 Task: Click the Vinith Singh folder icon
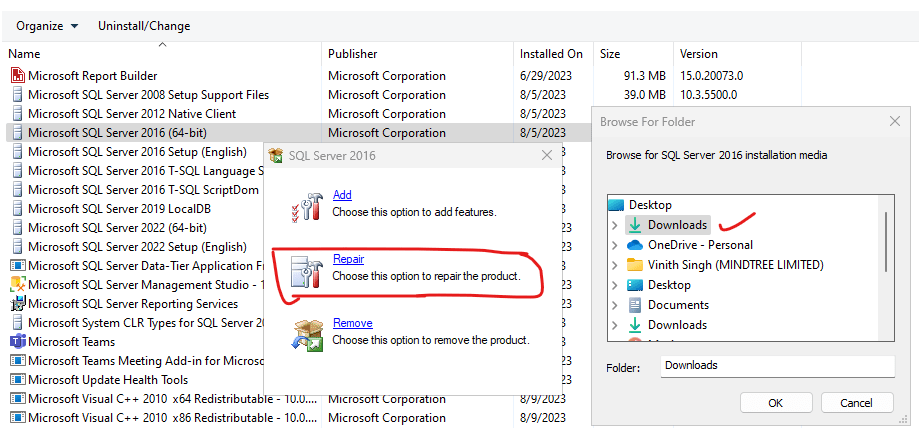pyautogui.click(x=635, y=265)
